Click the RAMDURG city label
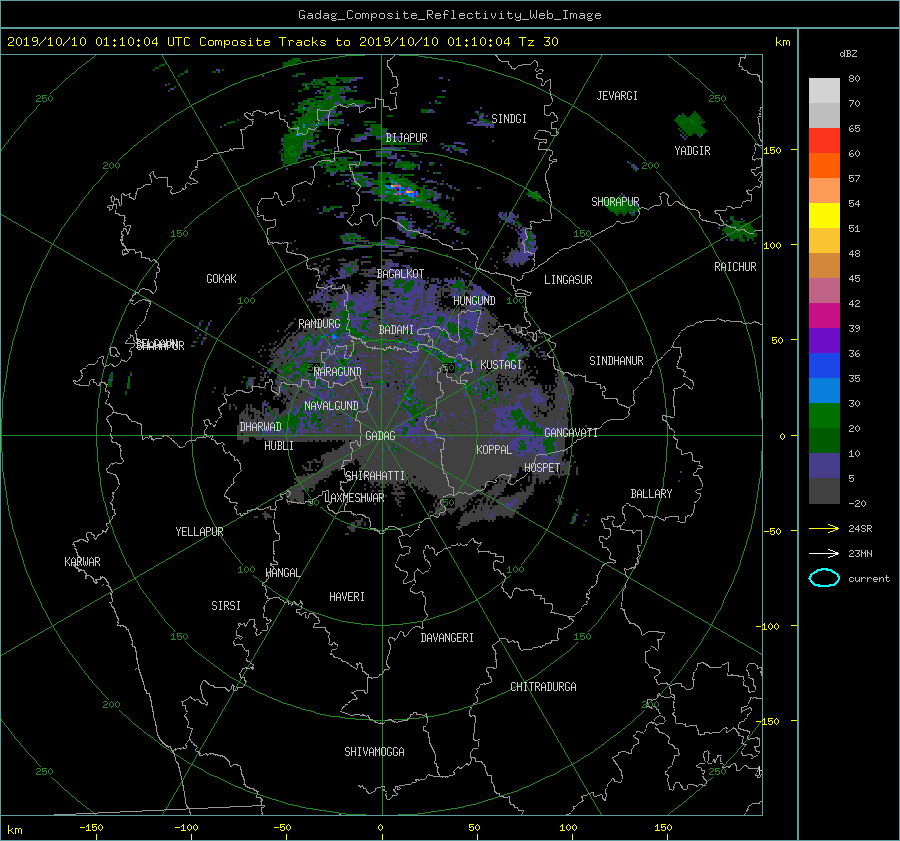 click(319, 324)
